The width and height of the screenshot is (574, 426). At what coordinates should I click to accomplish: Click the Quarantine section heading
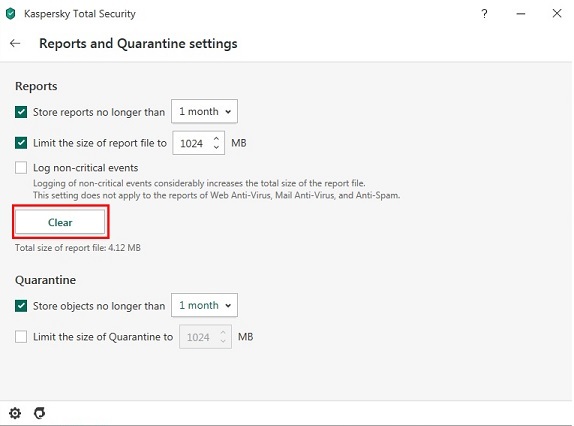[x=45, y=280]
